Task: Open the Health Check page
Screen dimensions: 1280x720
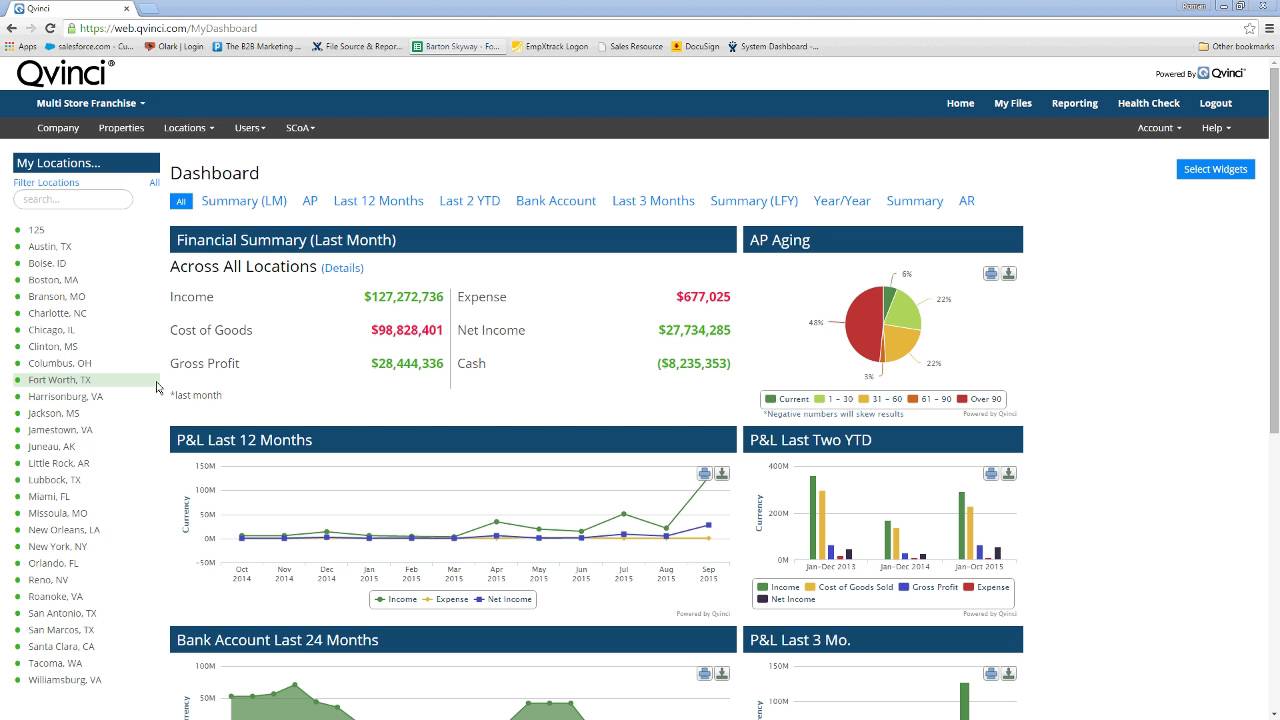Action: tap(1149, 103)
